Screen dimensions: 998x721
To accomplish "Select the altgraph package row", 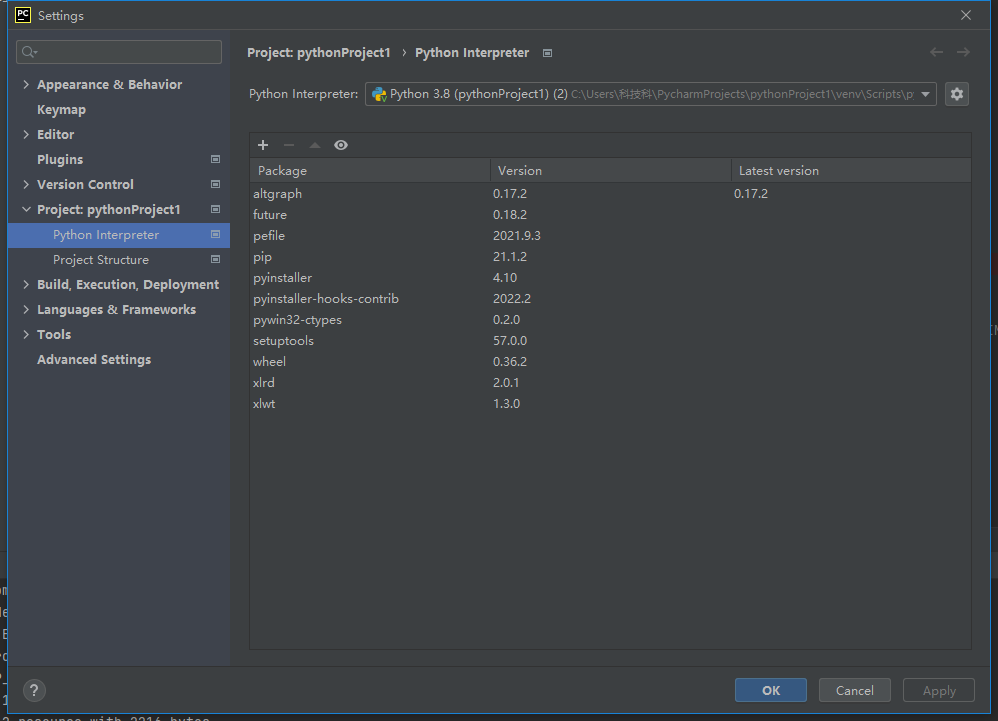I will (610, 193).
